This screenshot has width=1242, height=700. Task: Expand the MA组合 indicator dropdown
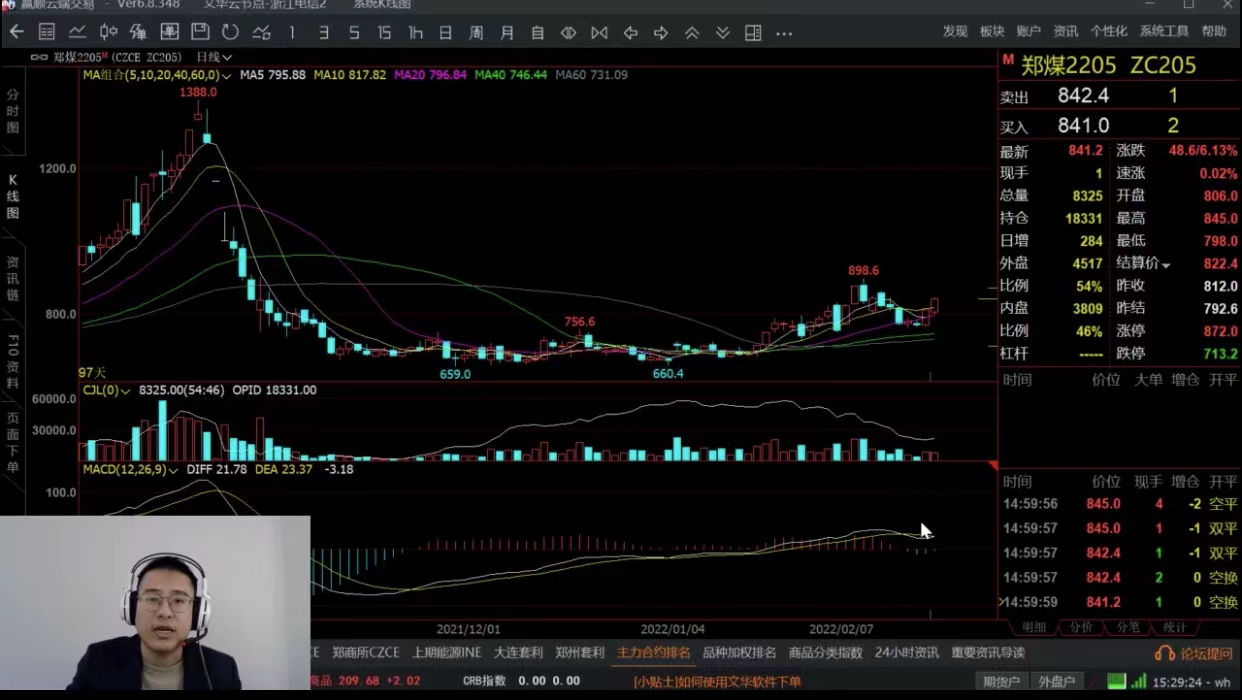click(x=228, y=75)
